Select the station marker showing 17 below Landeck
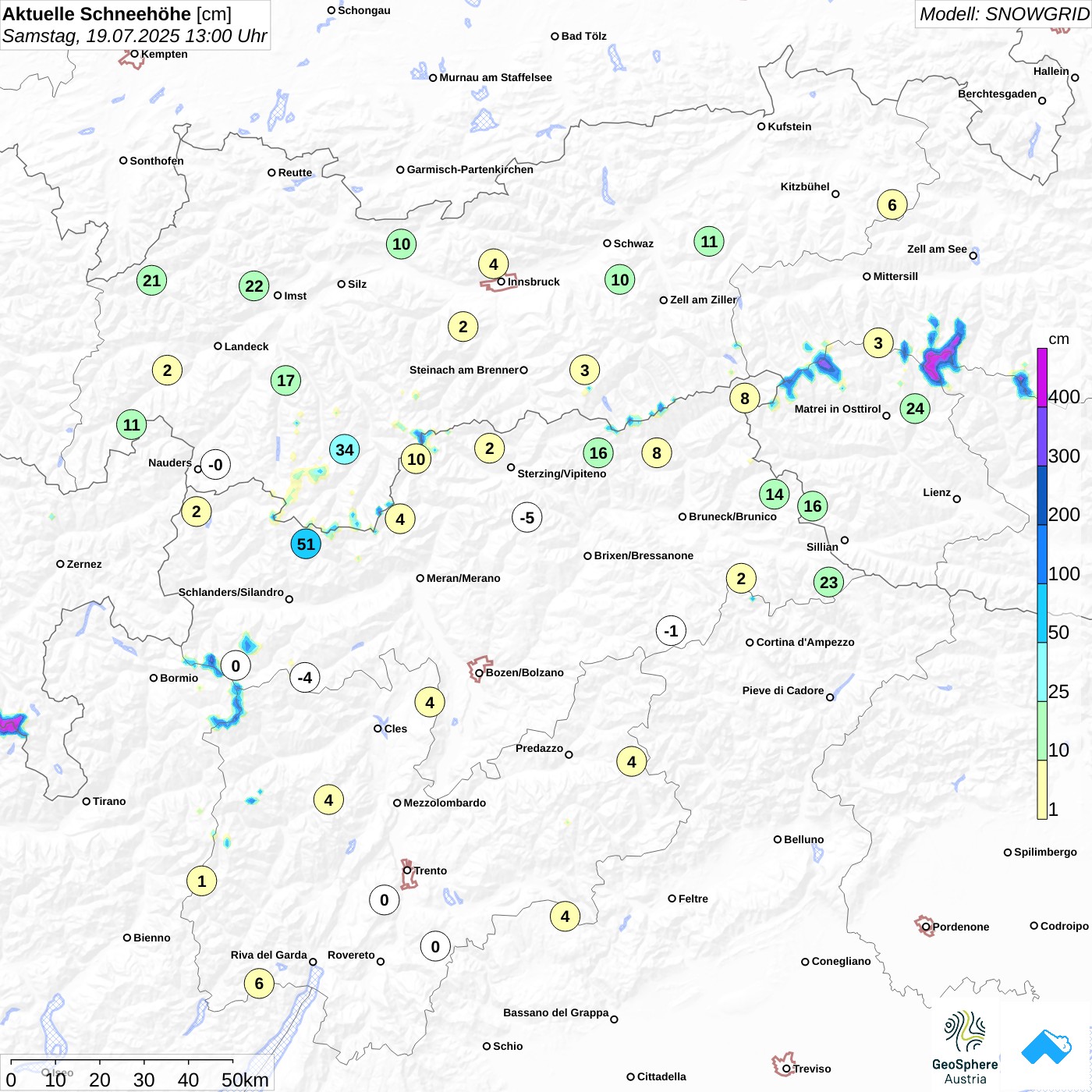Viewport: 1092px width, 1092px height. 286,381
